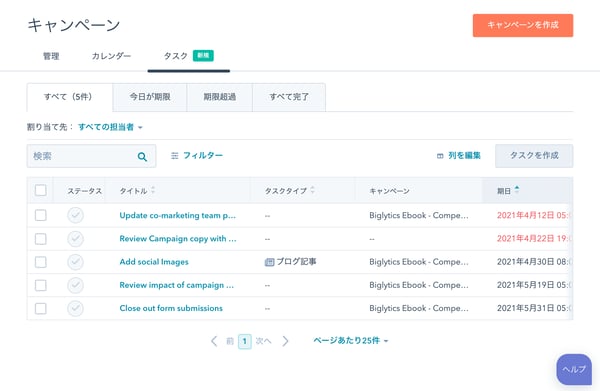Select the 今日が期限 filter tab
This screenshot has height=391, width=600.
tap(150, 97)
